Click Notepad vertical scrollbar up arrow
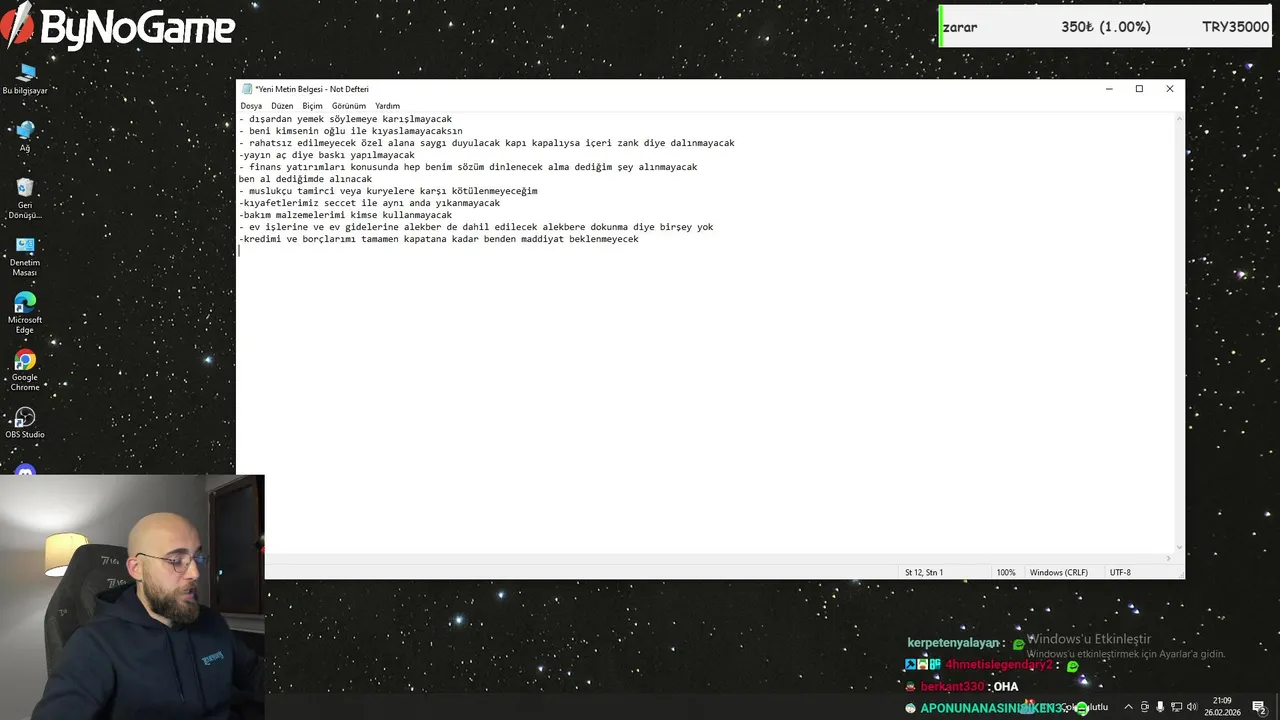 click(x=1179, y=118)
